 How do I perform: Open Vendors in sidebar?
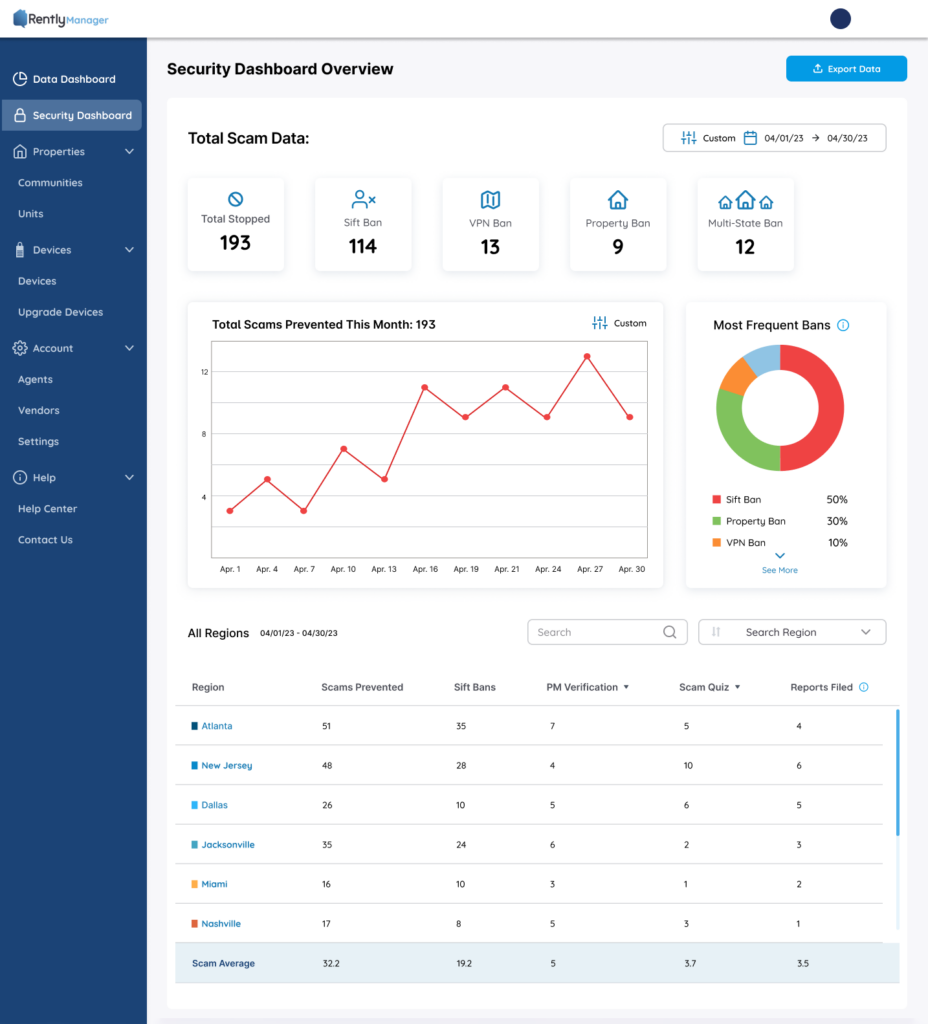(39, 410)
